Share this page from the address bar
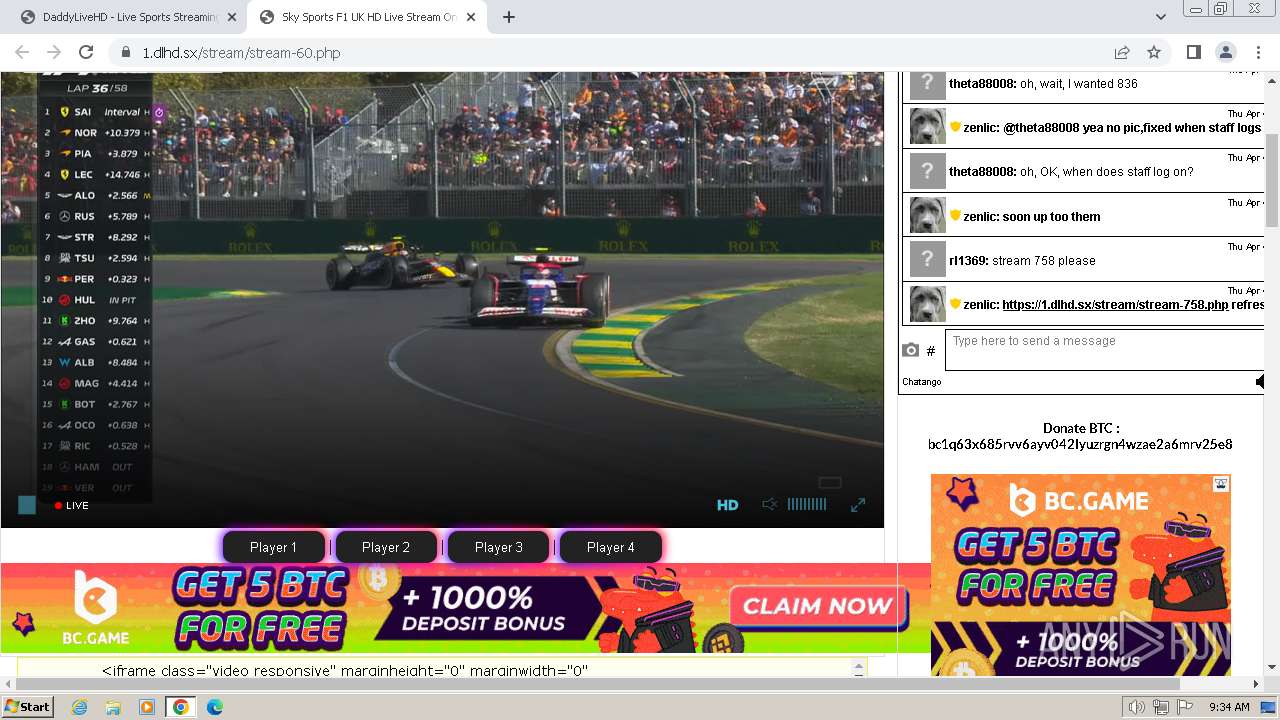Screen dimensions: 1280x720 [1122, 53]
